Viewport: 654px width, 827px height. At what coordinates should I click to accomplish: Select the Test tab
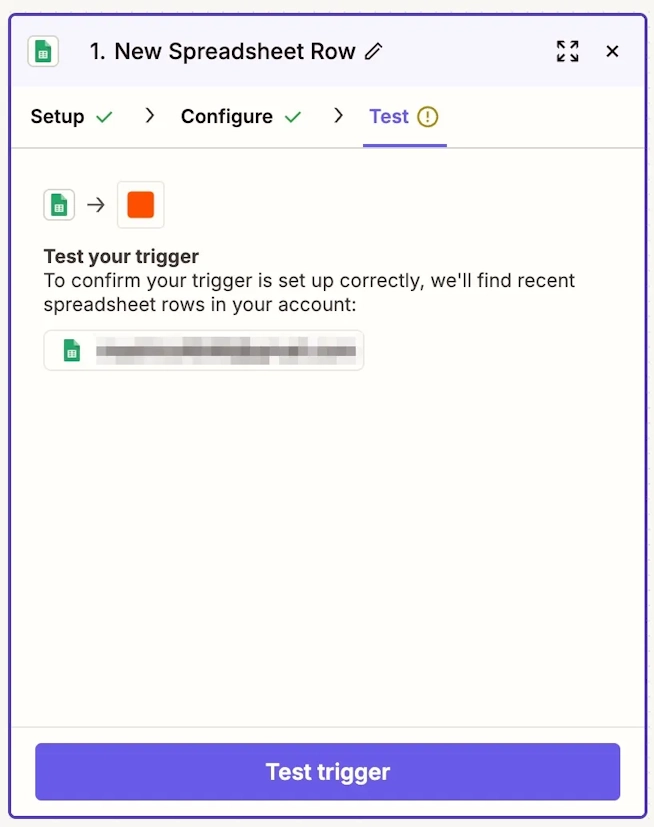point(389,116)
